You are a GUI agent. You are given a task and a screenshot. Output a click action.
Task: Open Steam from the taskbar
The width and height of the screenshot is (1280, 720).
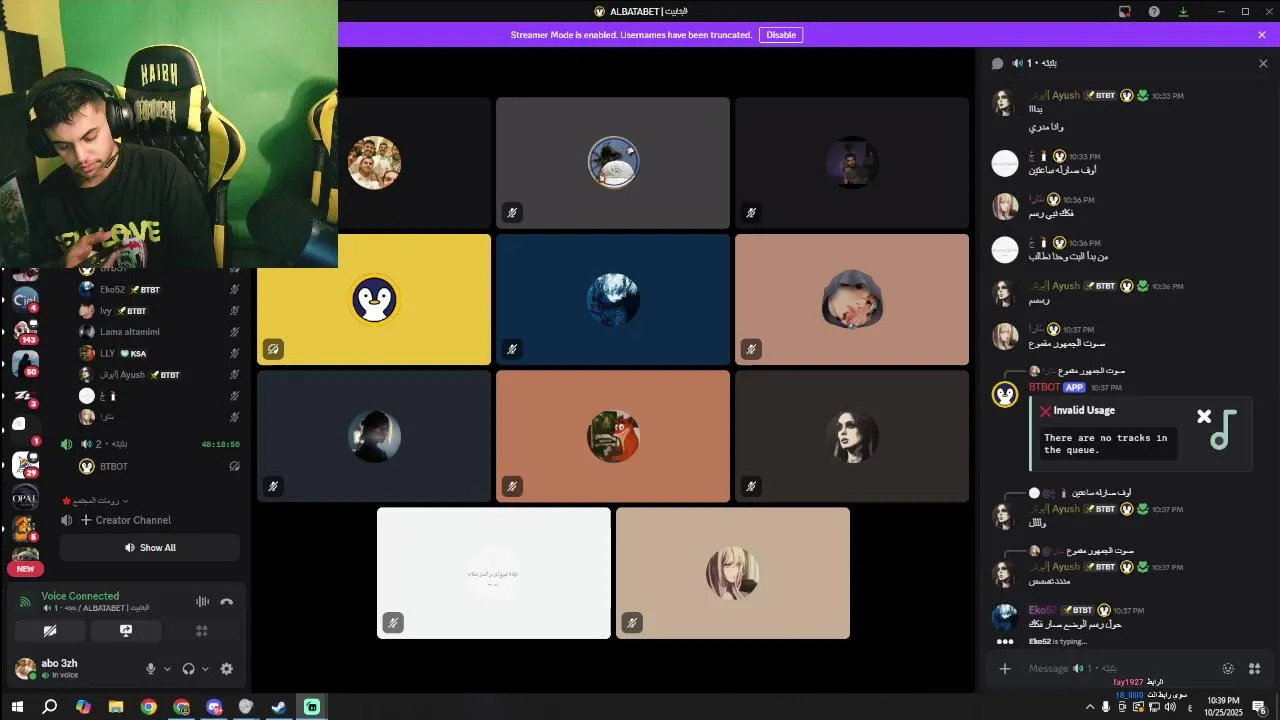click(x=279, y=707)
